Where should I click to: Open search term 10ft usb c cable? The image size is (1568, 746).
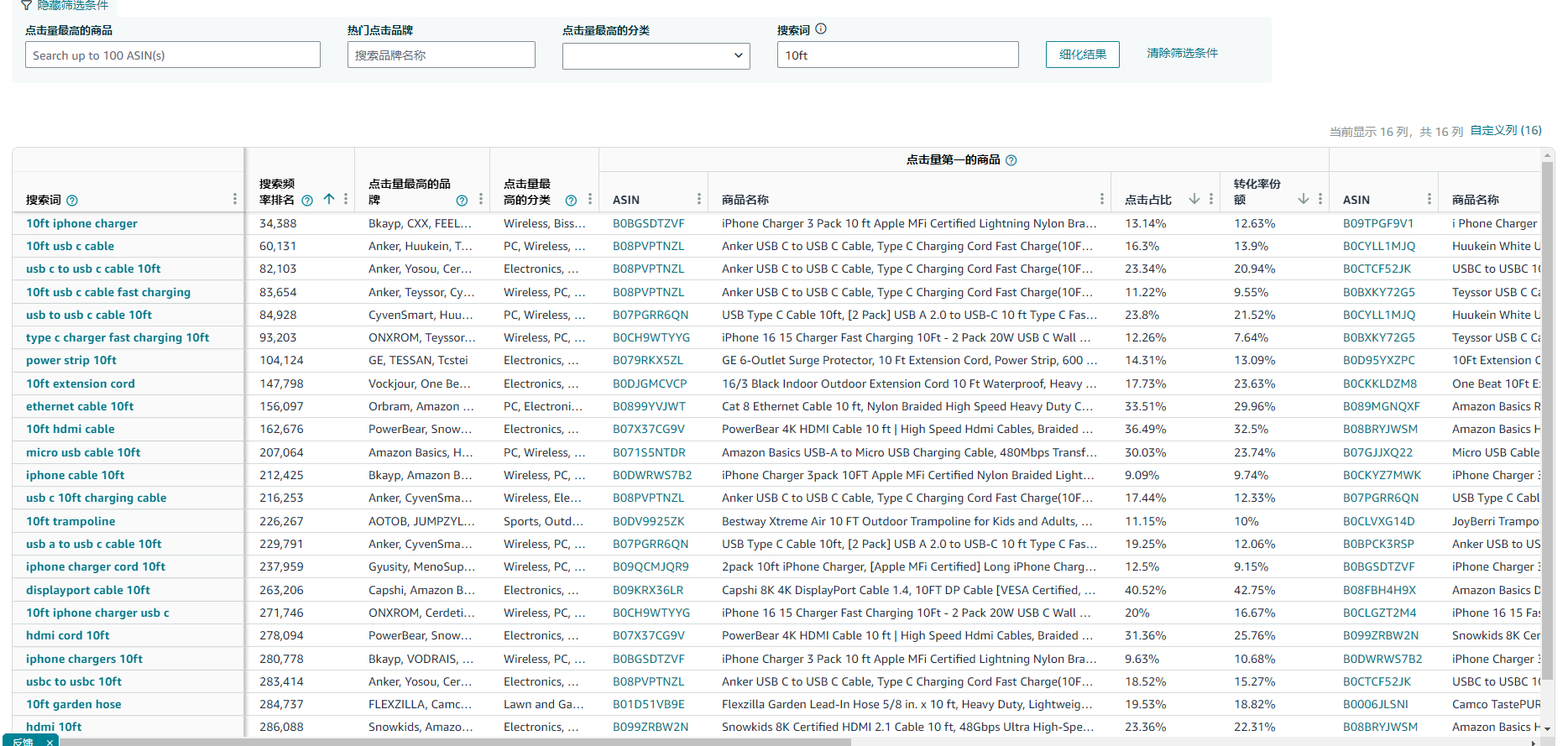[x=70, y=246]
